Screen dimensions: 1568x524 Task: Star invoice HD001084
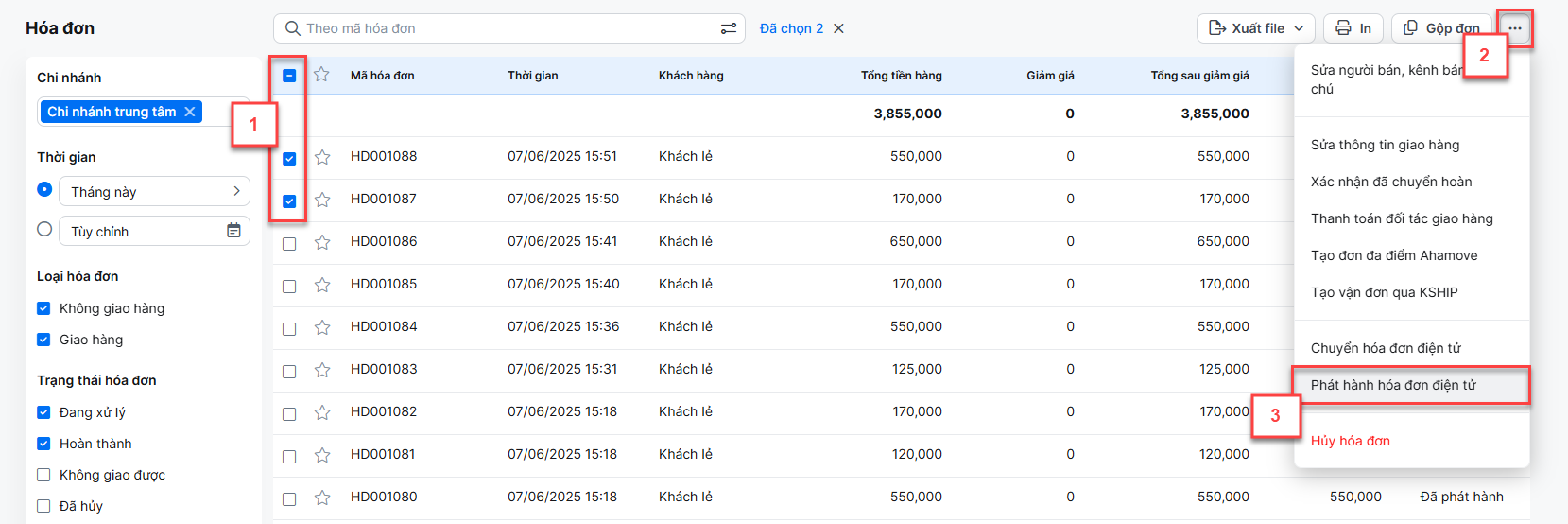click(x=322, y=327)
